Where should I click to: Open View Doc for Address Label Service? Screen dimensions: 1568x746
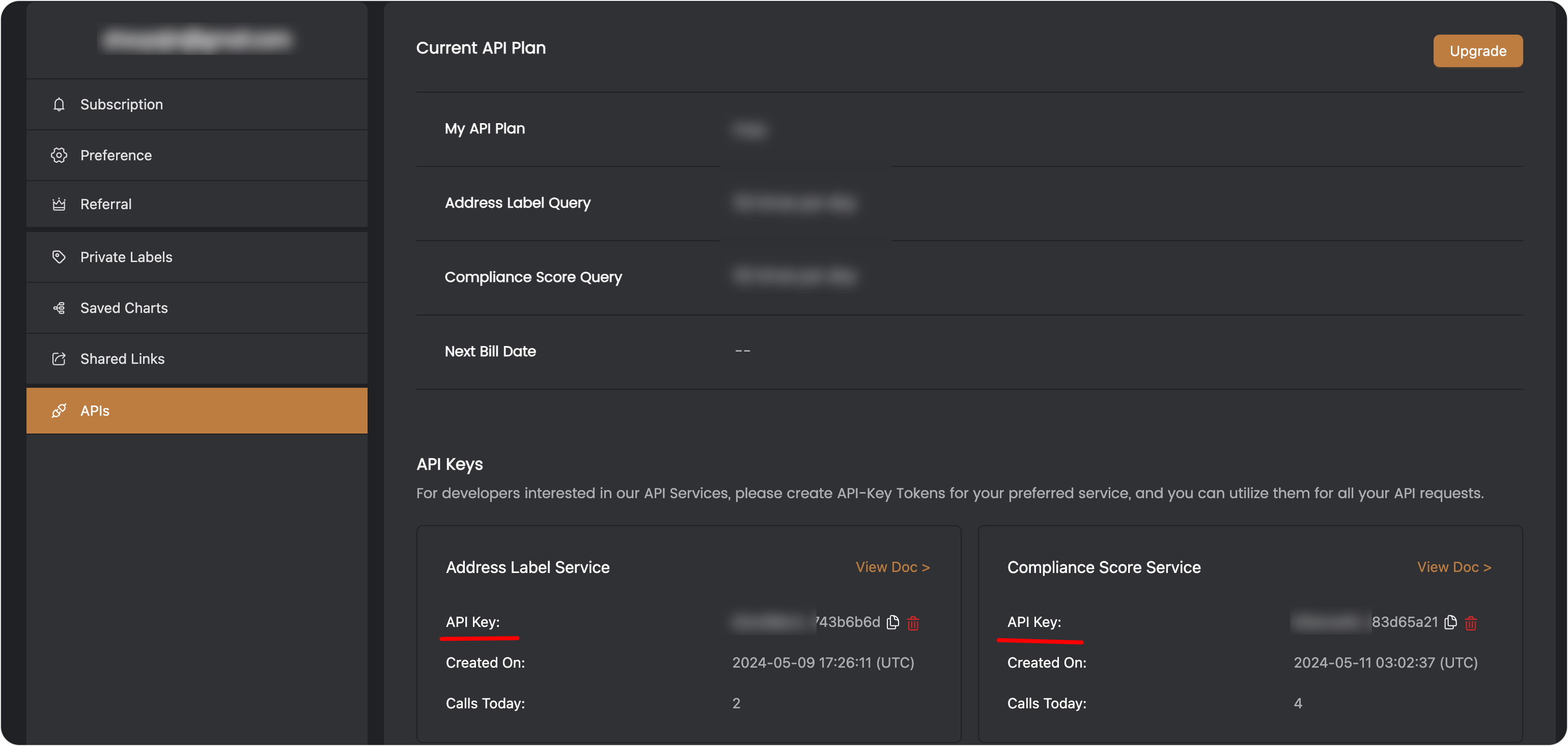(x=892, y=567)
